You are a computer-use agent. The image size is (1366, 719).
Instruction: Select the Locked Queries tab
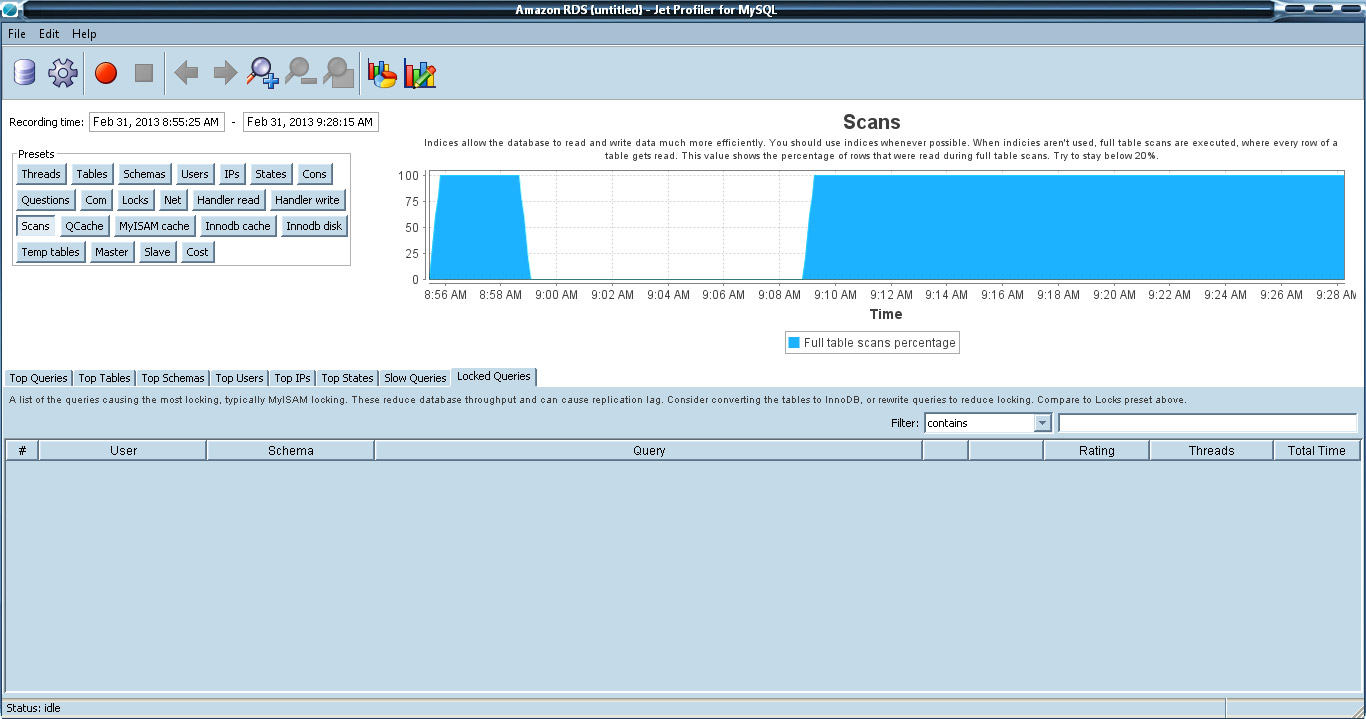click(x=494, y=377)
